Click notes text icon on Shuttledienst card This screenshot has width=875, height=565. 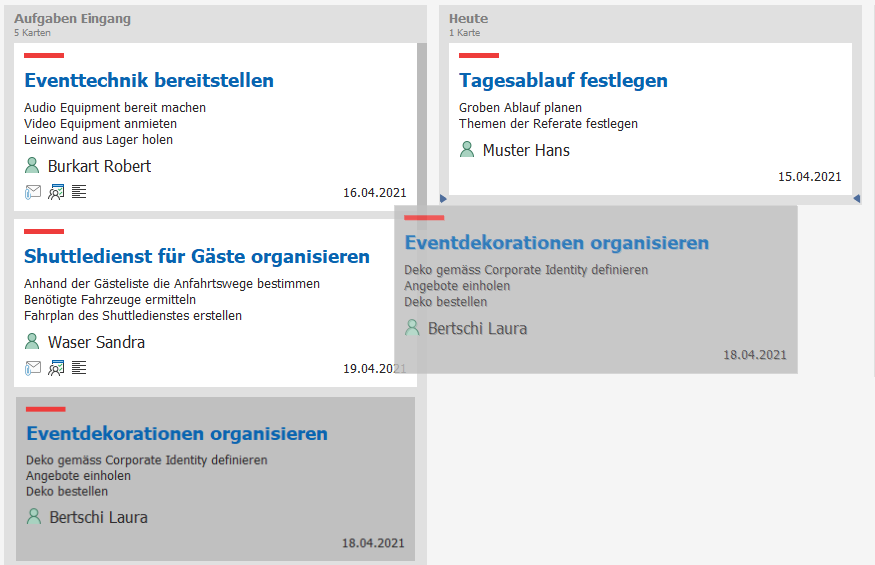pyautogui.click(x=79, y=368)
